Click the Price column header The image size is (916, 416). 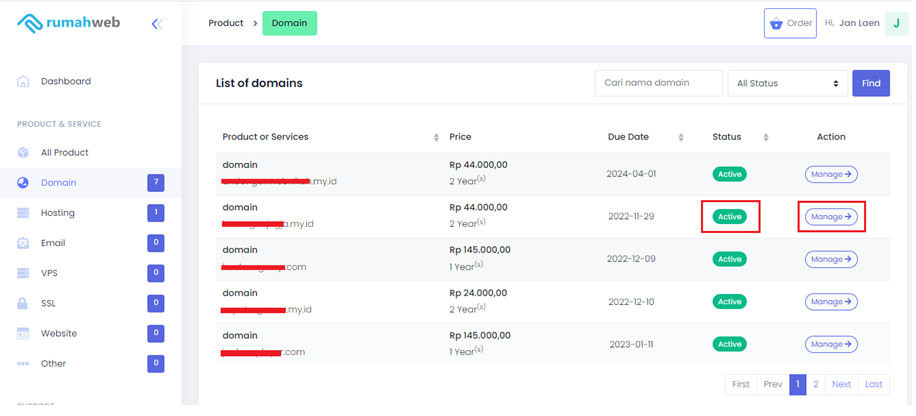tap(460, 137)
